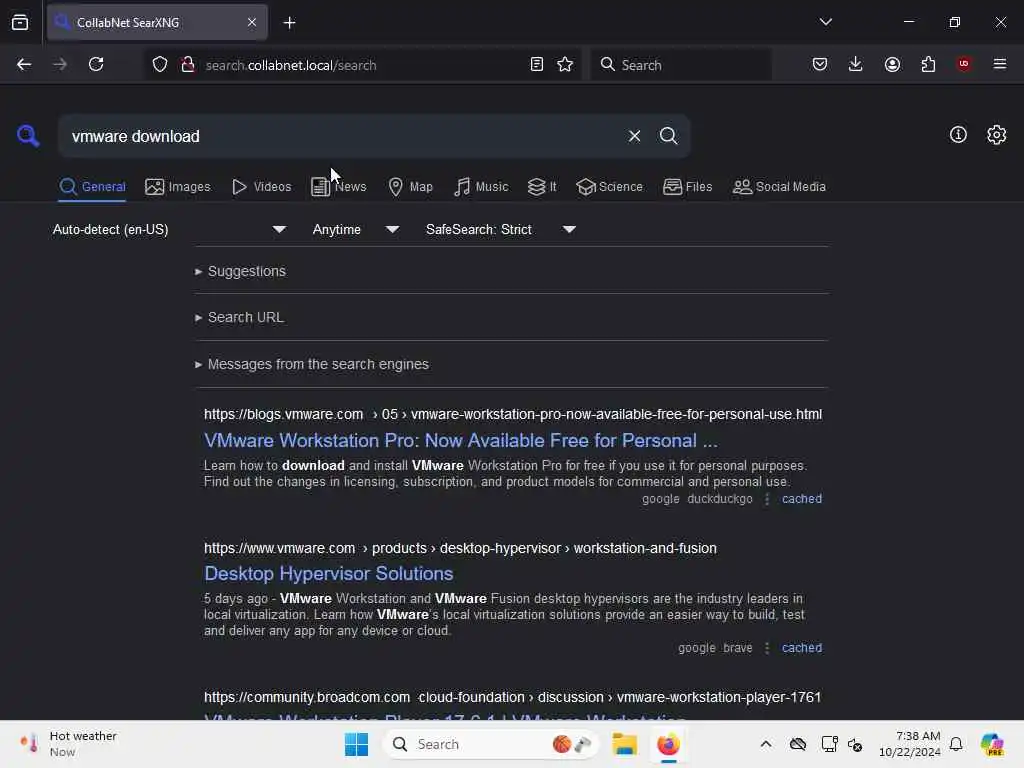Expand the Suggestions section
Image resolution: width=1024 pixels, height=768 pixels.
[240, 271]
